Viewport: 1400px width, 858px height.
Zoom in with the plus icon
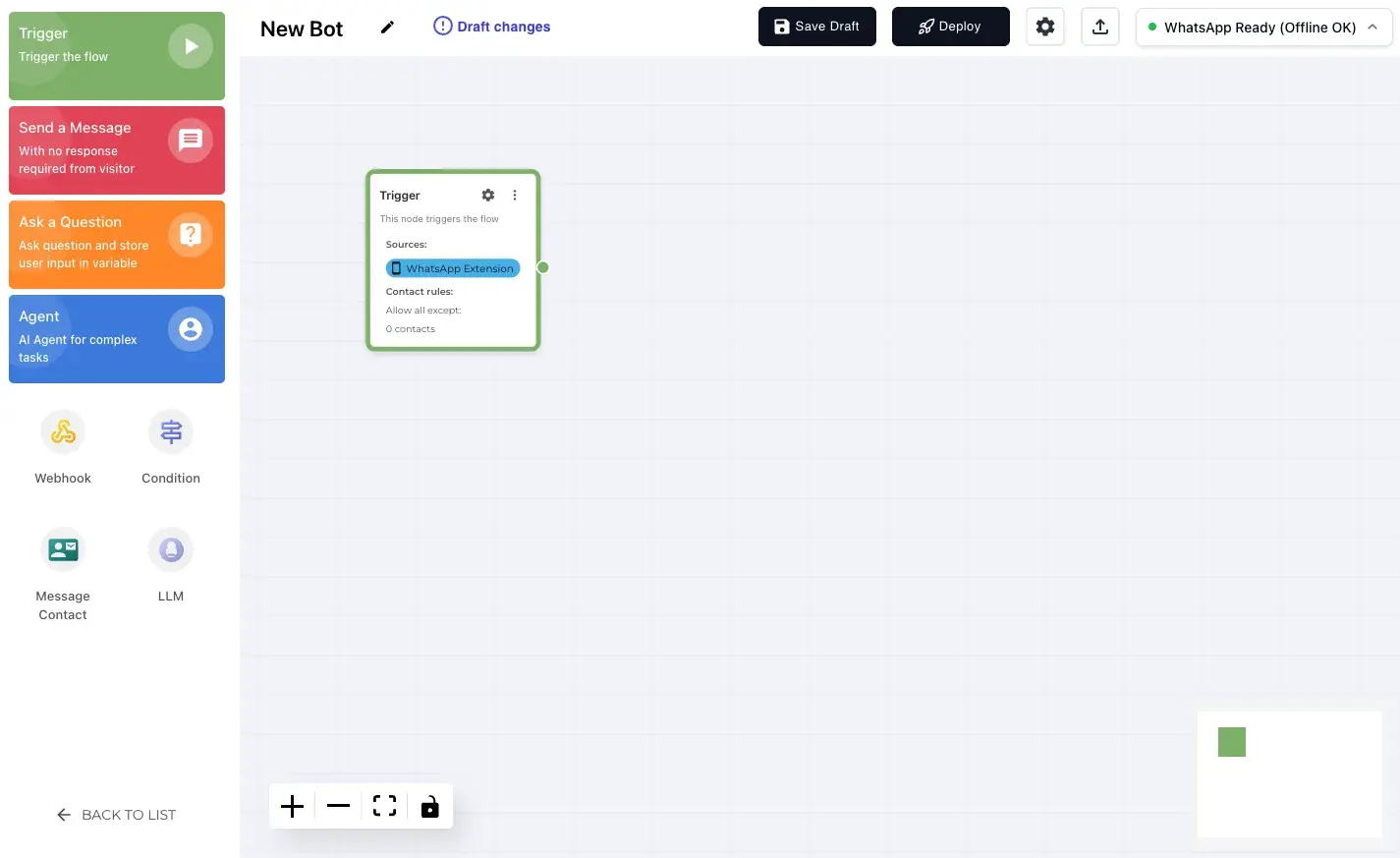point(292,806)
